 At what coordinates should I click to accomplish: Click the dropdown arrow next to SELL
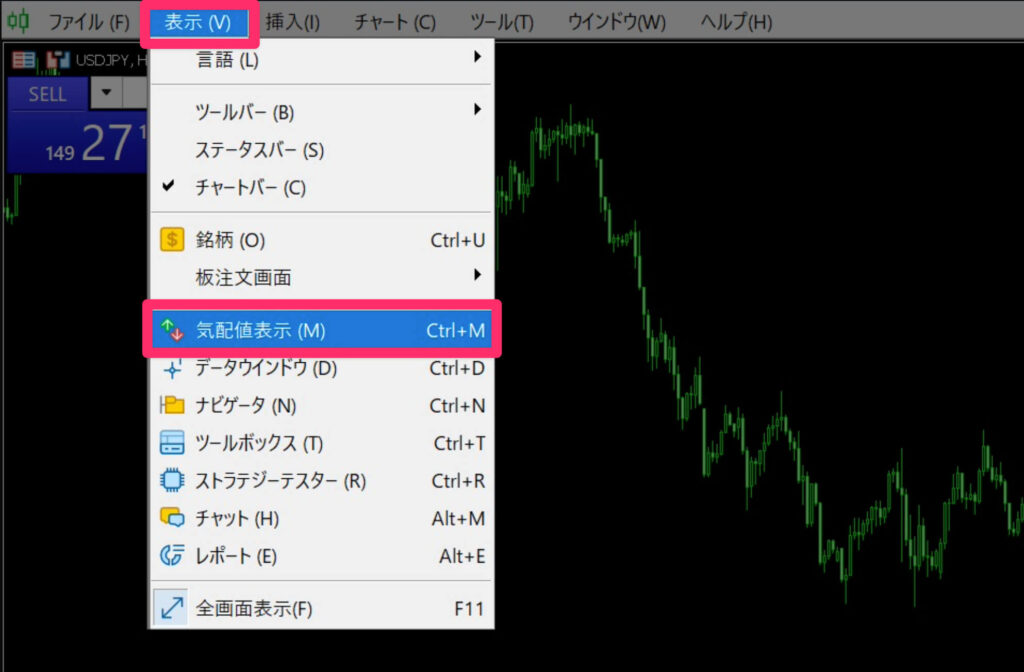point(106,93)
